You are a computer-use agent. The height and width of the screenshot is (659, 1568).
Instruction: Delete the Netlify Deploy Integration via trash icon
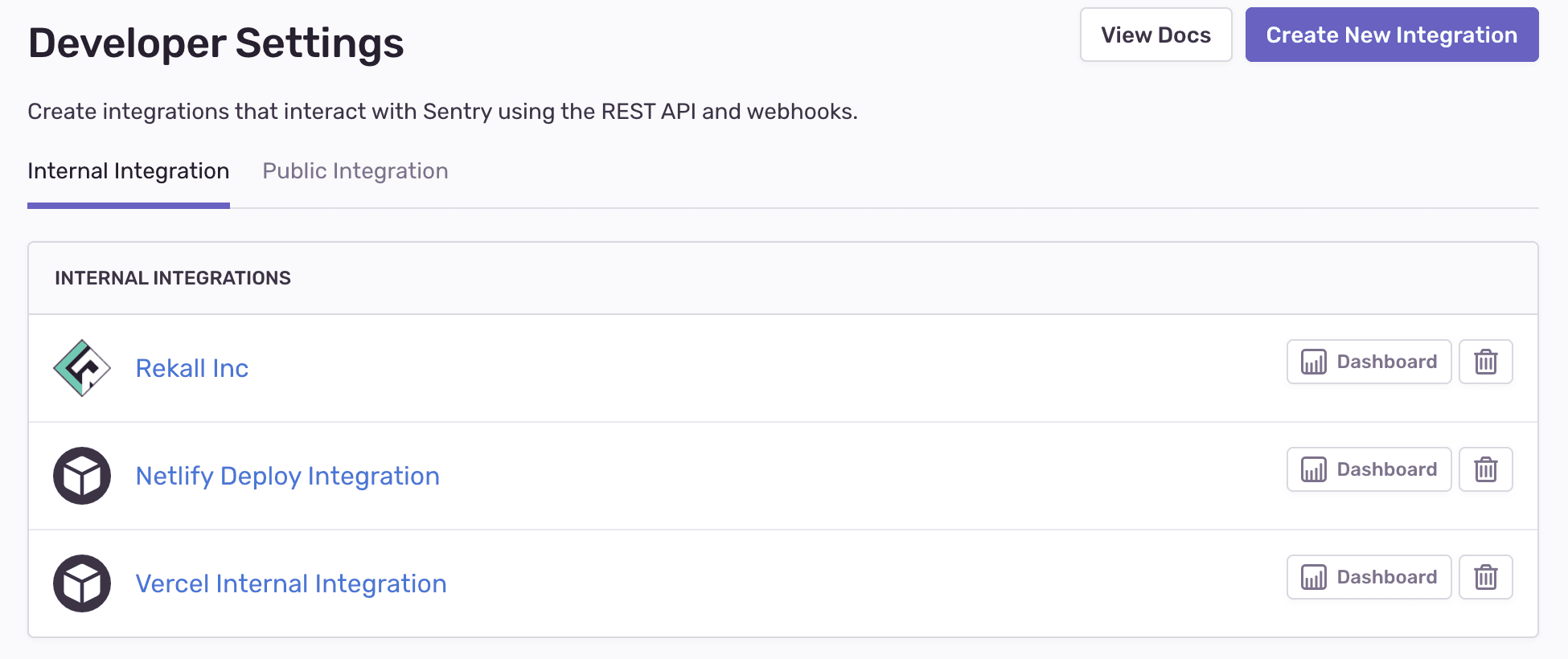pyautogui.click(x=1485, y=469)
